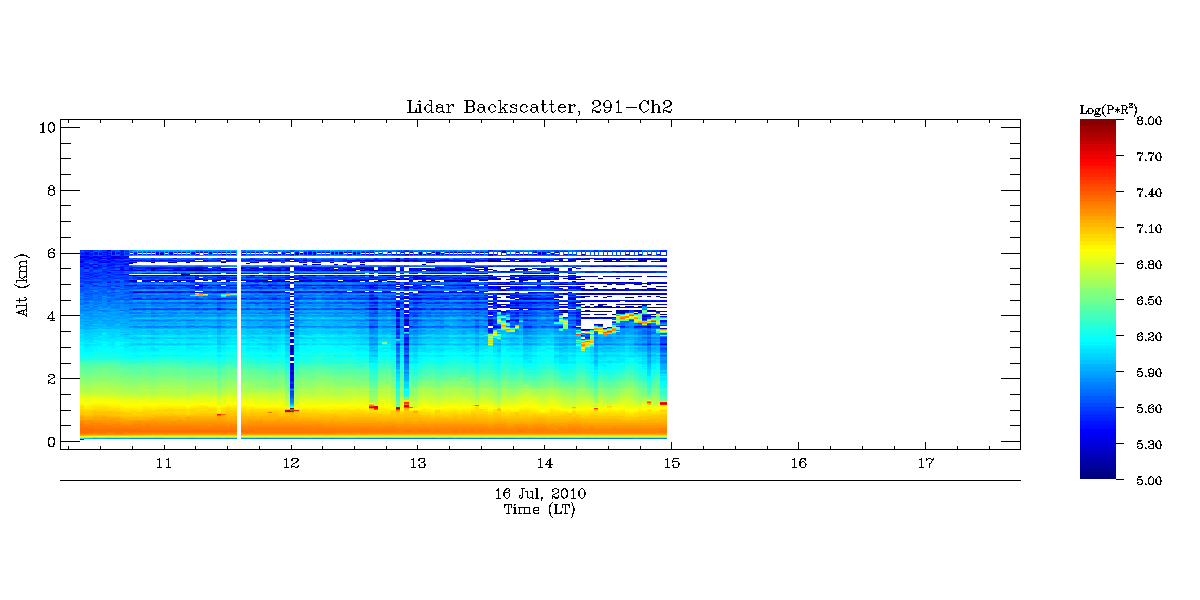Click the '16 Jul, 2010' date label
Screen dimensions: 1200x600
coord(540,494)
